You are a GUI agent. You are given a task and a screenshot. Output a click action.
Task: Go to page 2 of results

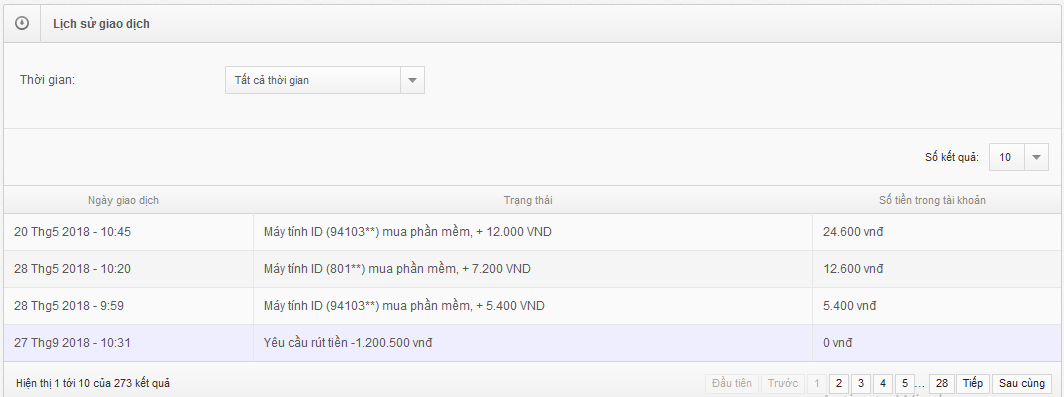pos(839,383)
